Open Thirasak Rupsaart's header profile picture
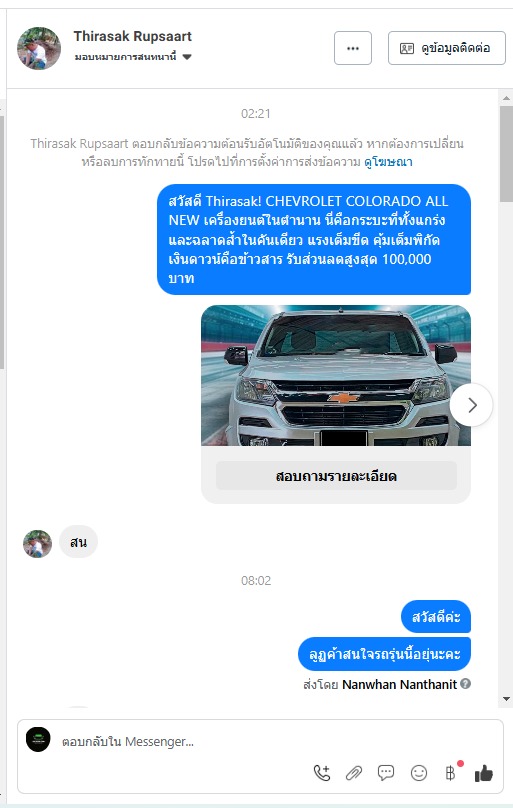Viewport: 513px width, 808px height. [39, 48]
